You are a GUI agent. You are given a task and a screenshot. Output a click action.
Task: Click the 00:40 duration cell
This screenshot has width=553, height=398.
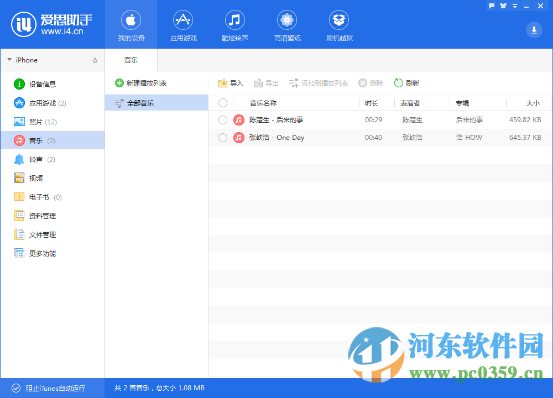point(373,137)
